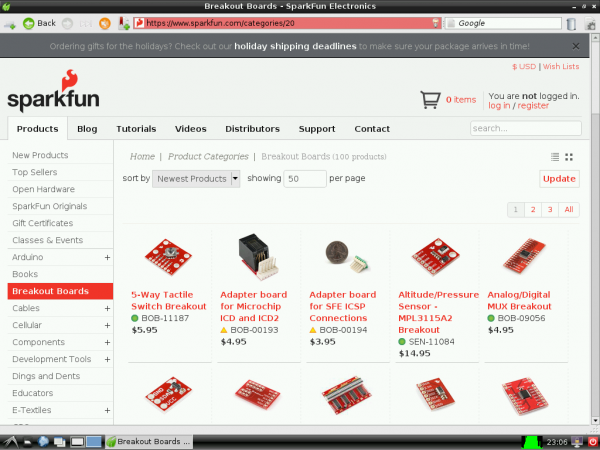Dismiss the holiday shipping banner with X

[x=576, y=46]
